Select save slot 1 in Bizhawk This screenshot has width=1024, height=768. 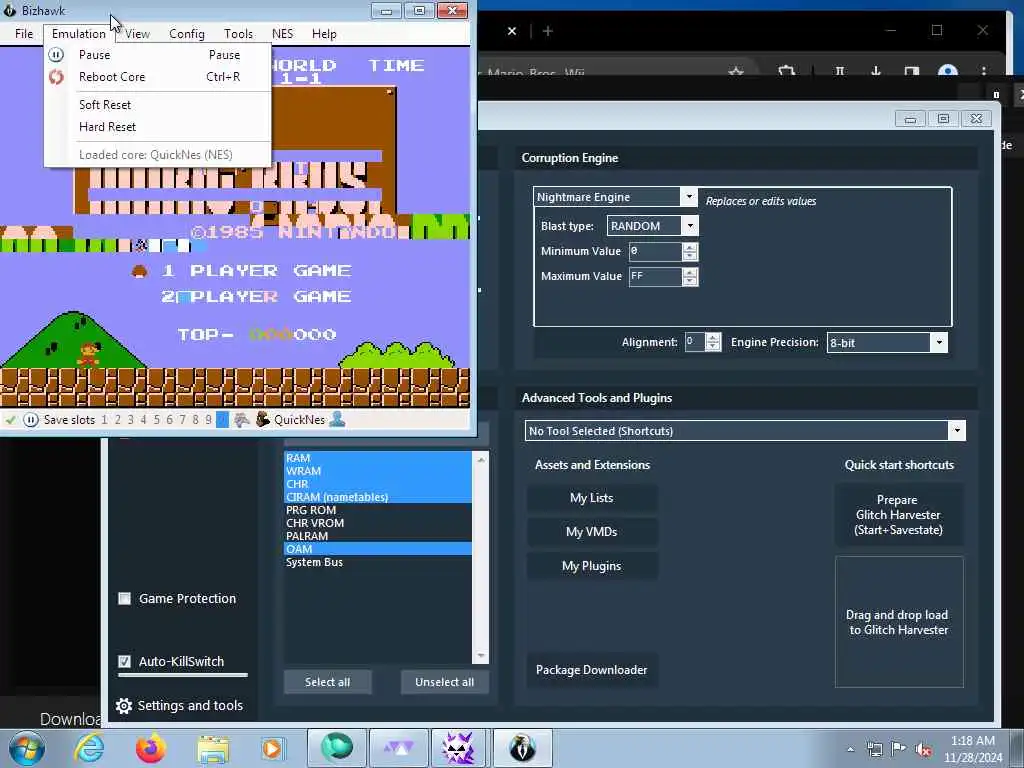(x=104, y=420)
